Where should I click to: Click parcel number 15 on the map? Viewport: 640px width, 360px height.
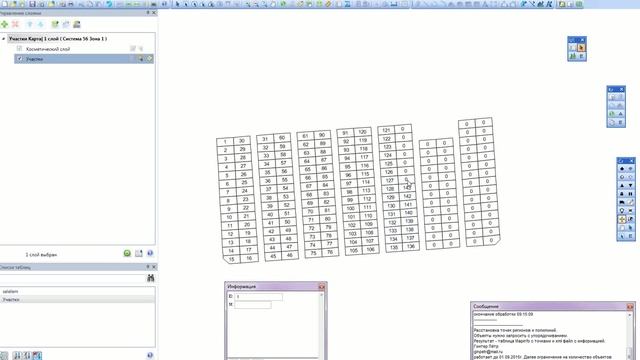(x=231, y=259)
